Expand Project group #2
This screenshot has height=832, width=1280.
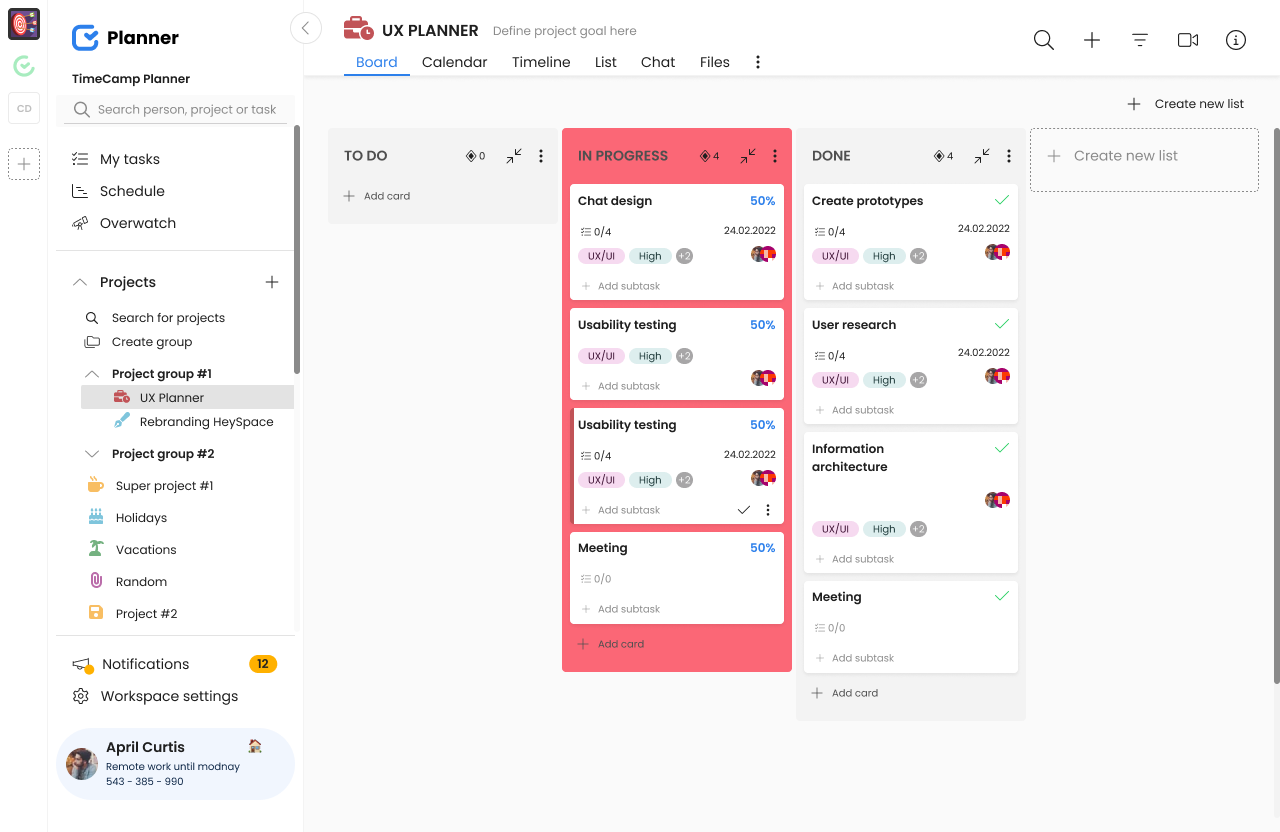pyautogui.click(x=92, y=454)
